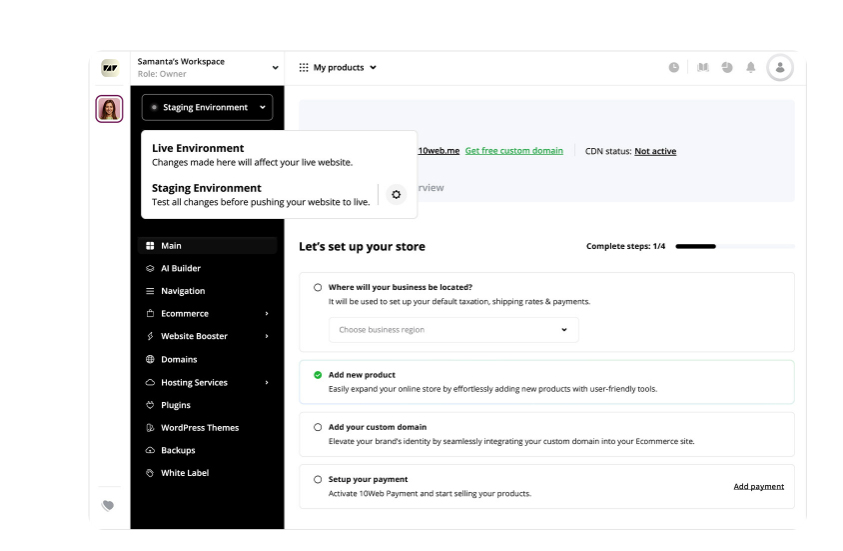Image resolution: width=843 pixels, height=551 pixels.
Task: Open the notifications bell icon
Action: 751,68
